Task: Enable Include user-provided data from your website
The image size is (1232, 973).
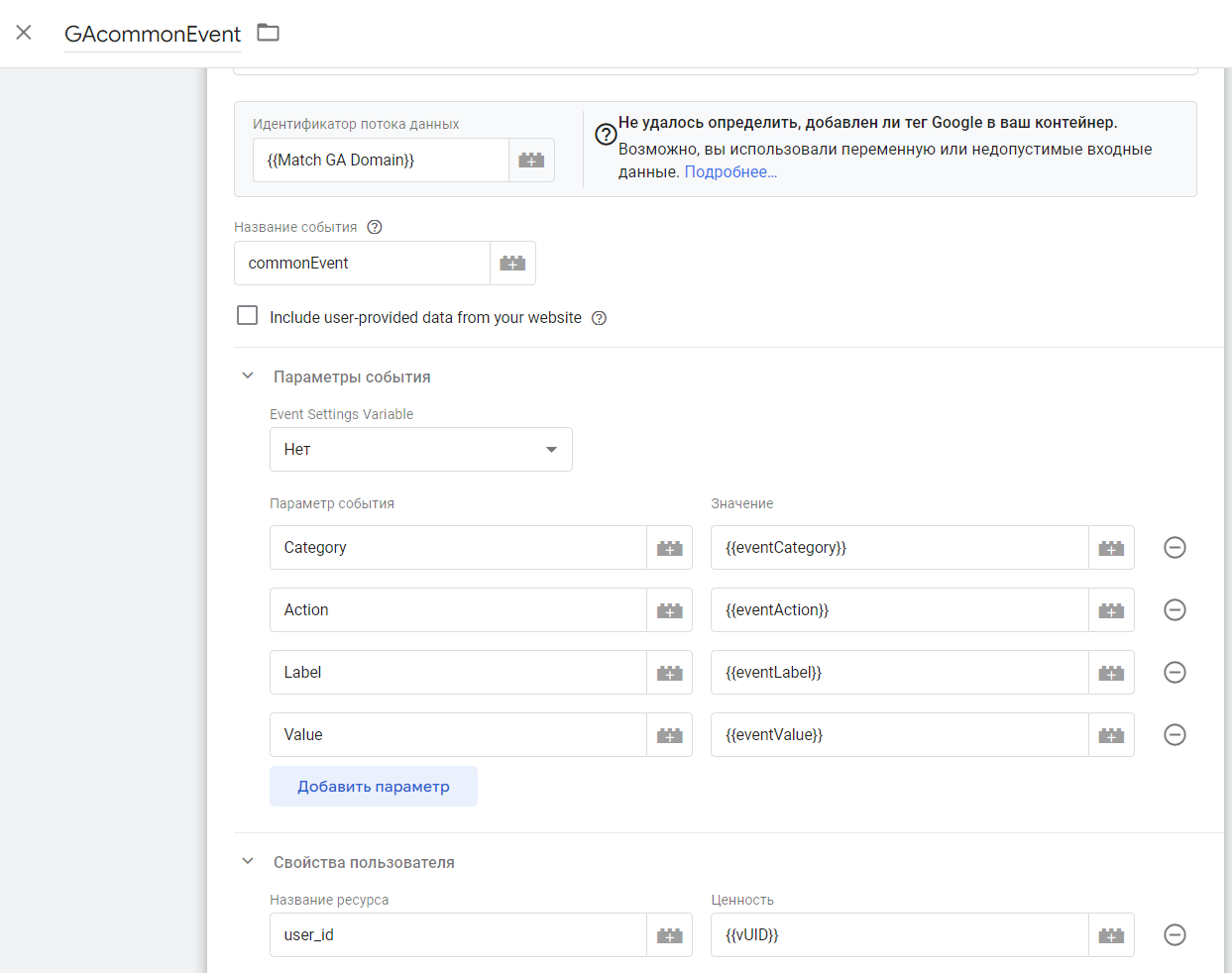Action: [248, 316]
